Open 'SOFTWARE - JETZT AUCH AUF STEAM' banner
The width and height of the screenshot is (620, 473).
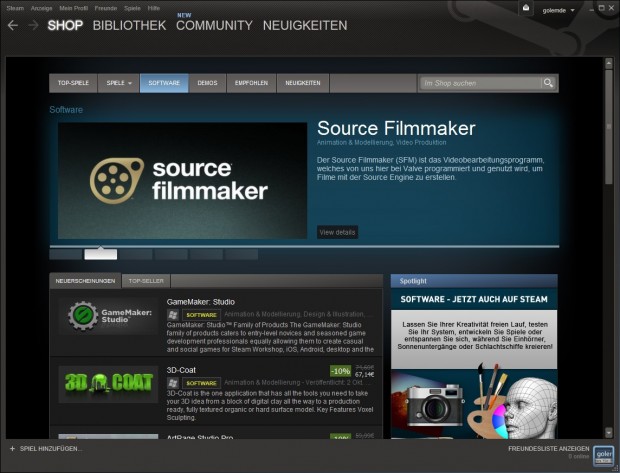(474, 299)
